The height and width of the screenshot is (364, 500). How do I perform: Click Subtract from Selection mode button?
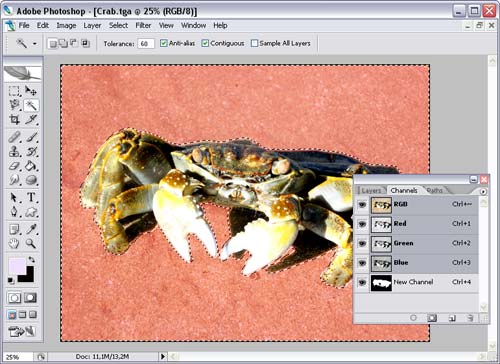pyautogui.click(x=74, y=44)
